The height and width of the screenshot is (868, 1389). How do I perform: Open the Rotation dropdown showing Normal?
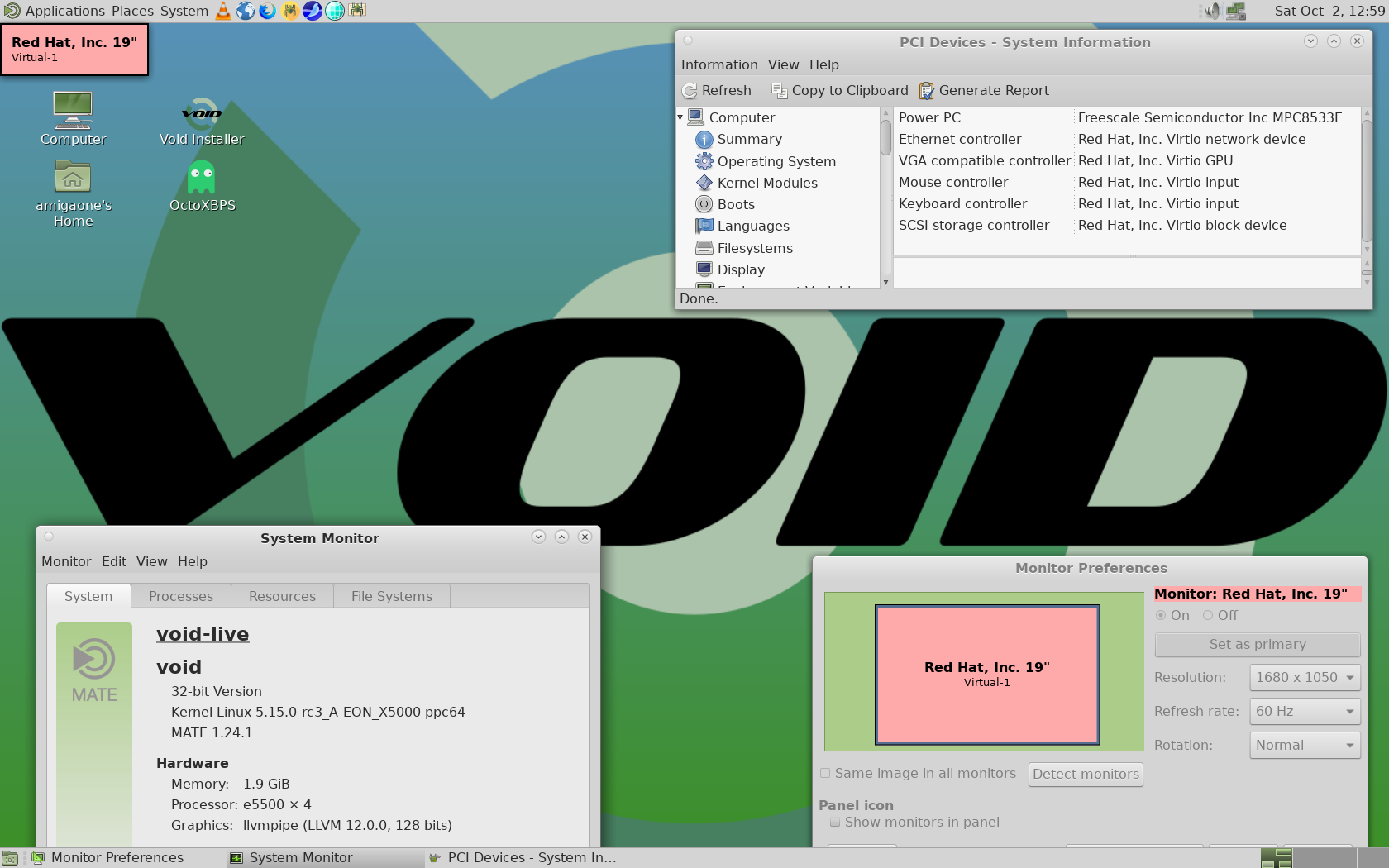tap(1305, 746)
